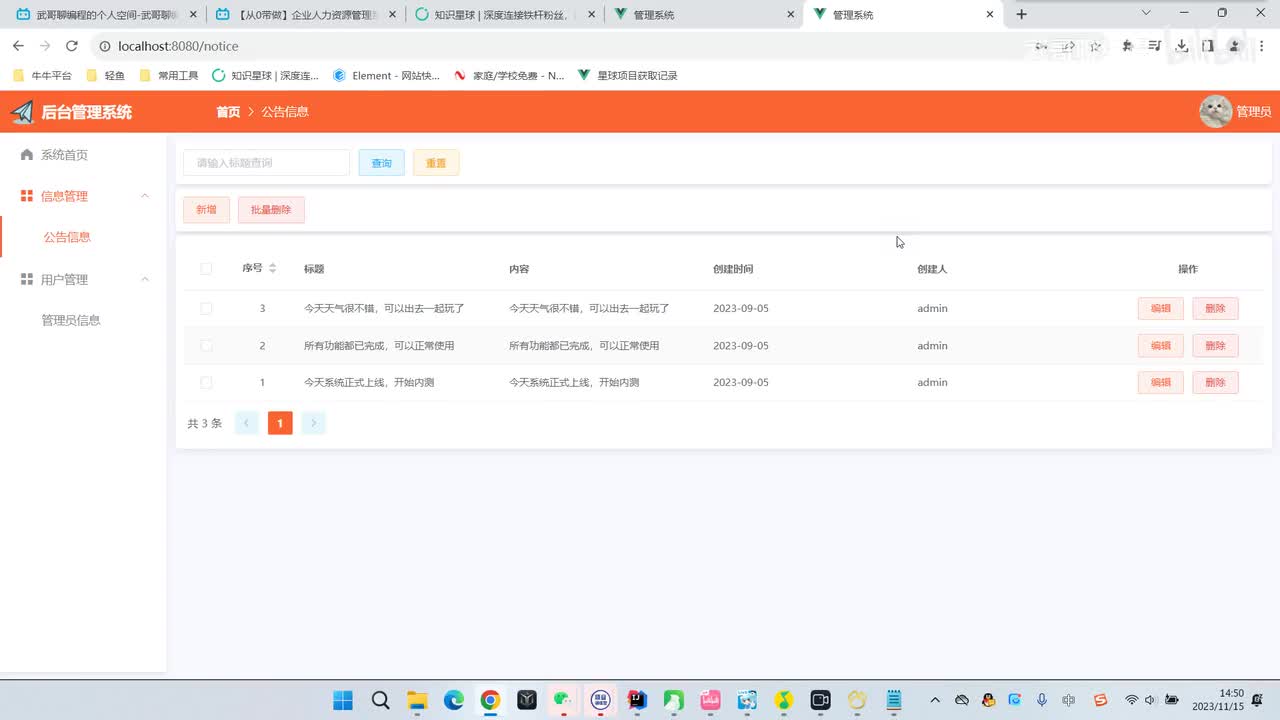This screenshot has width=1280, height=720.
Task: Collapse the 信息管理 menu chevron
Action: 145,196
